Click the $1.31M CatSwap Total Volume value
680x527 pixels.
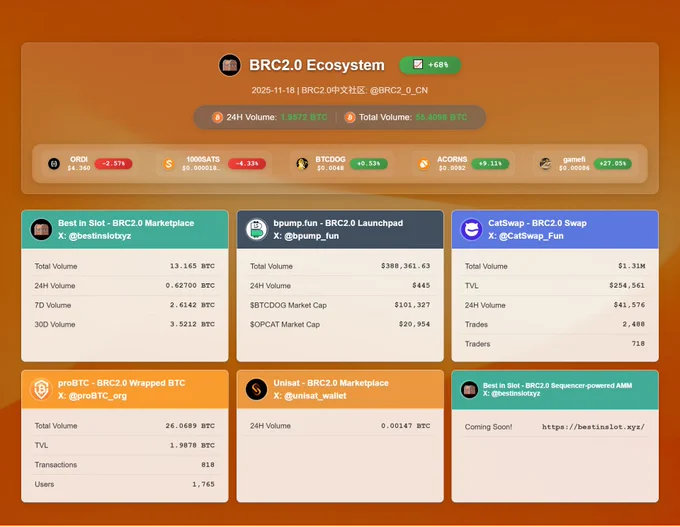tap(631, 266)
